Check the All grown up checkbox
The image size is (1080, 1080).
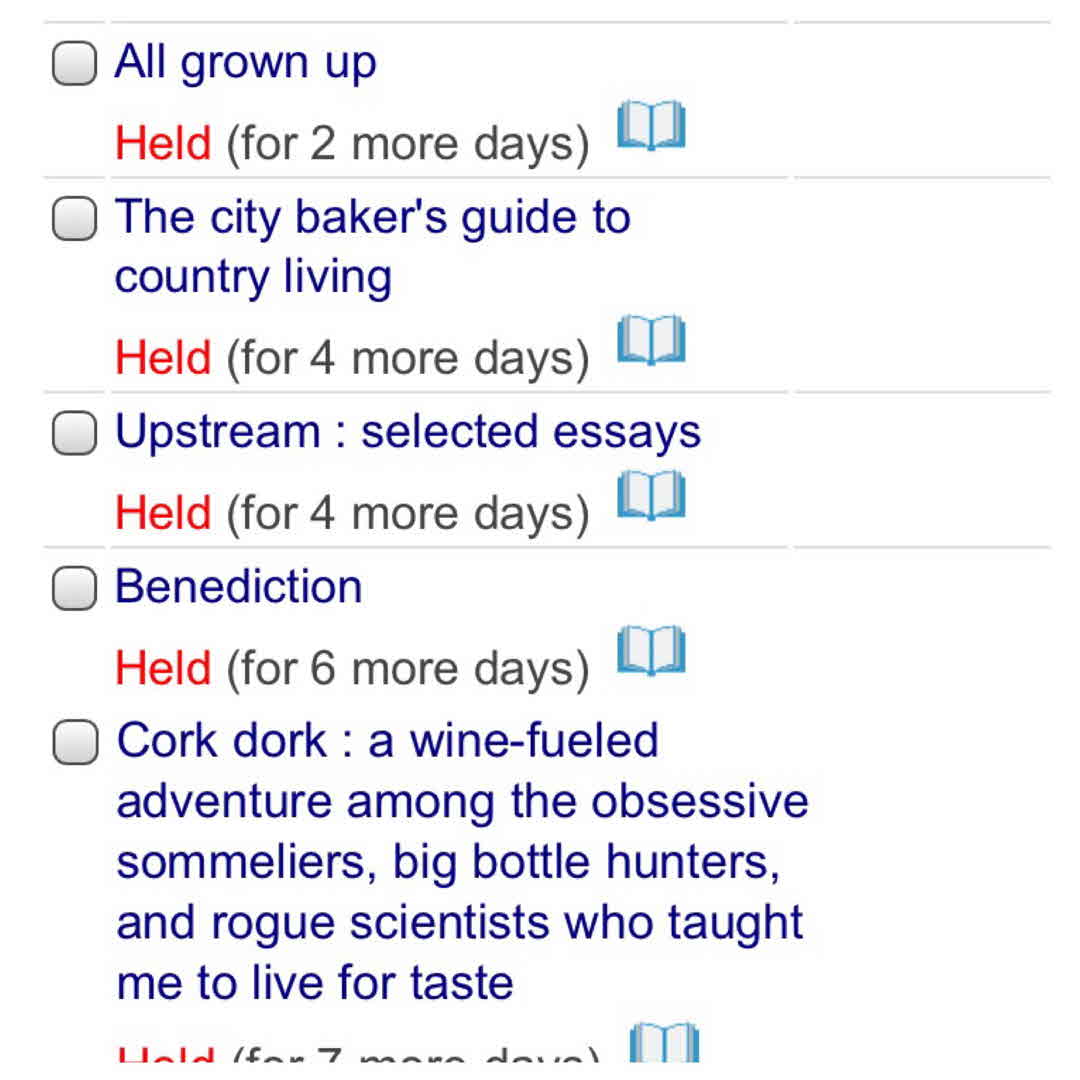(x=74, y=64)
